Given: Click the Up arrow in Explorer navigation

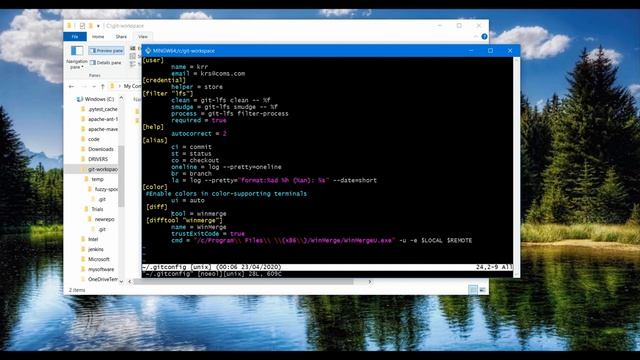Looking at the screenshot, I should 102,86.
